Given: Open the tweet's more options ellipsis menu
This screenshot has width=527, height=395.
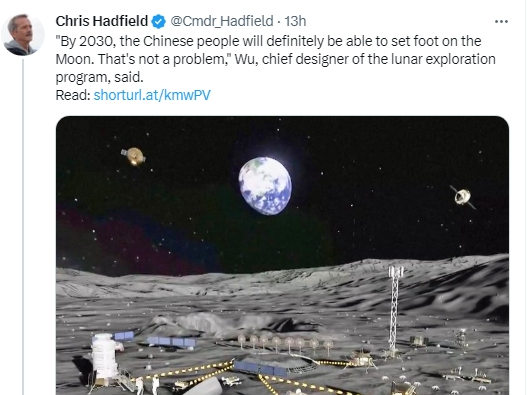Looking at the screenshot, I should coord(501,22).
